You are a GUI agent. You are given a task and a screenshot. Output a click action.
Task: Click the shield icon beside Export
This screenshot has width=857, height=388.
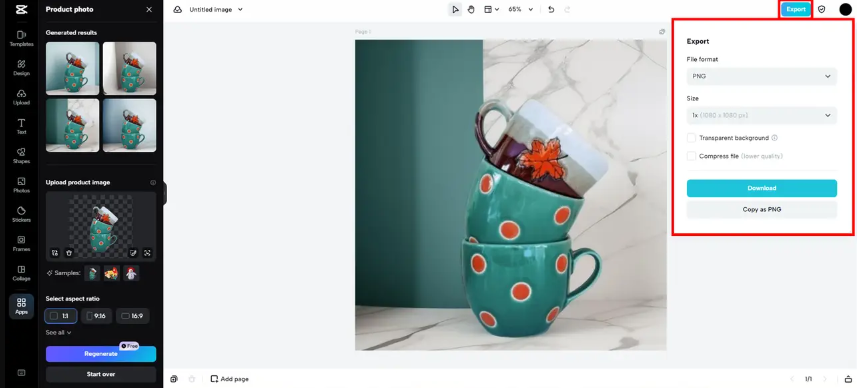coord(821,9)
